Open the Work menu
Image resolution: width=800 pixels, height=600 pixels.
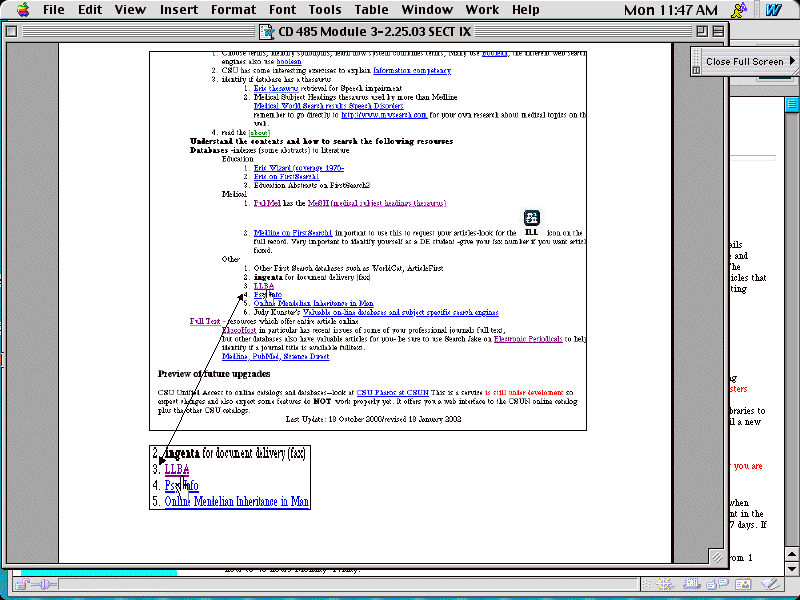[482, 10]
